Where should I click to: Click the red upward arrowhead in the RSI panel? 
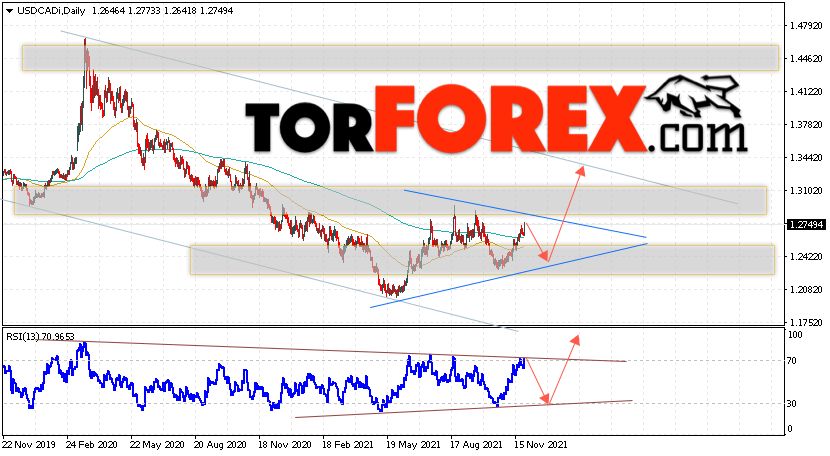575,339
